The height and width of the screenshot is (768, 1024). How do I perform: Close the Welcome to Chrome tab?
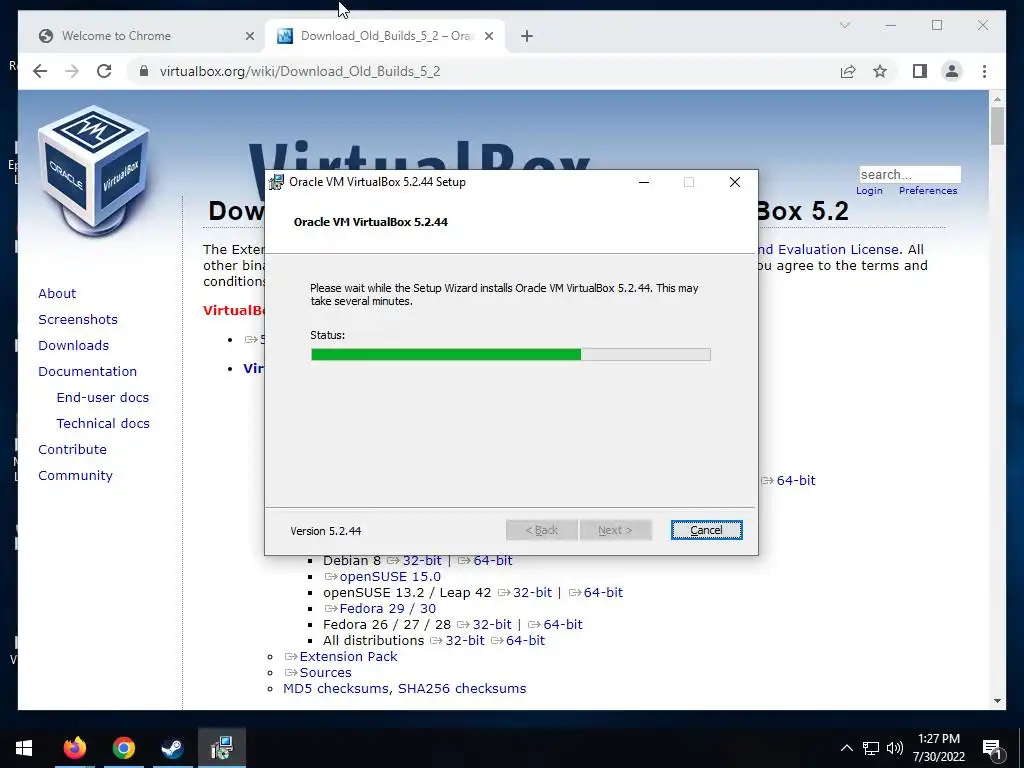249,36
